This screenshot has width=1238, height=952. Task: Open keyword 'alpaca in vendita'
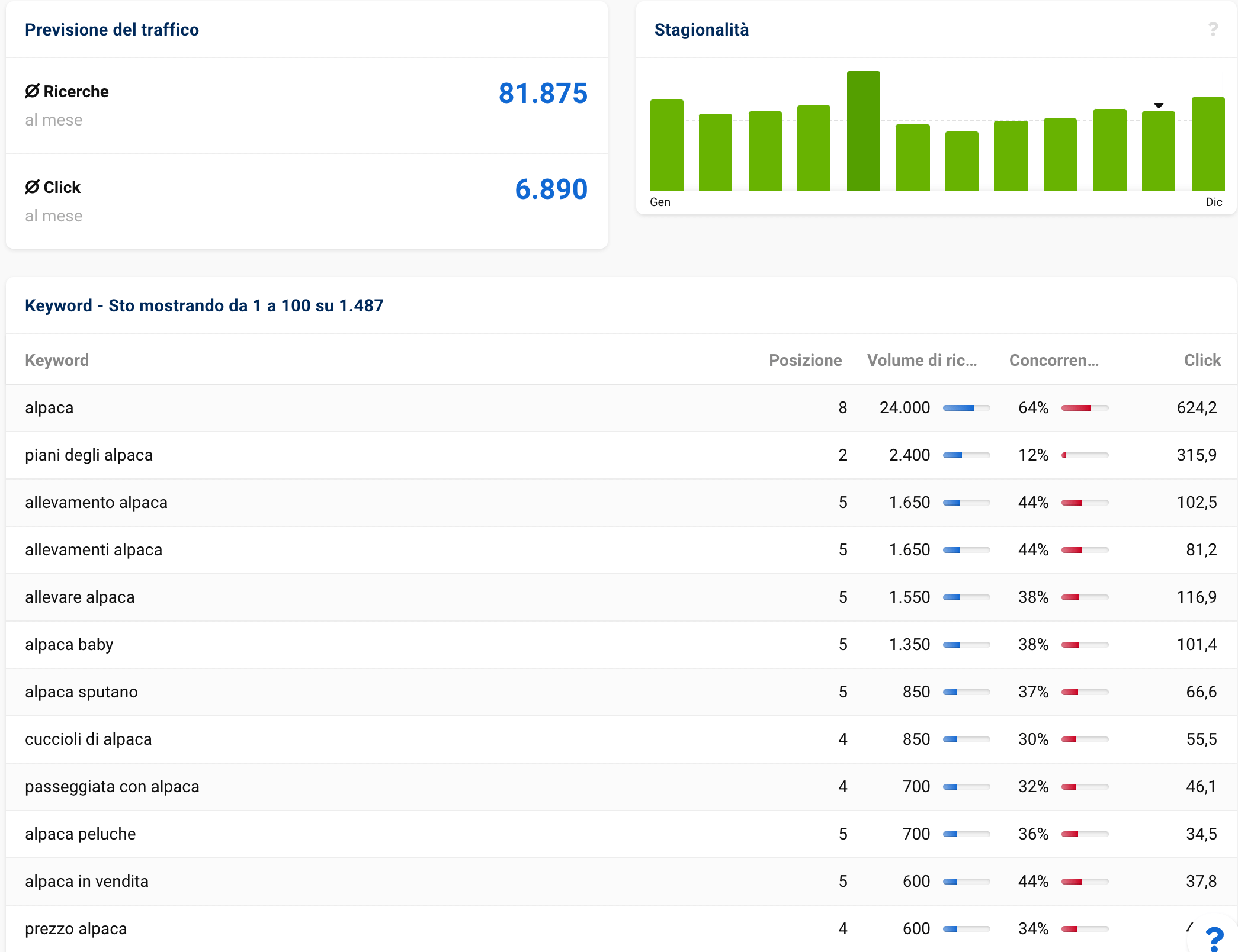pos(86,882)
